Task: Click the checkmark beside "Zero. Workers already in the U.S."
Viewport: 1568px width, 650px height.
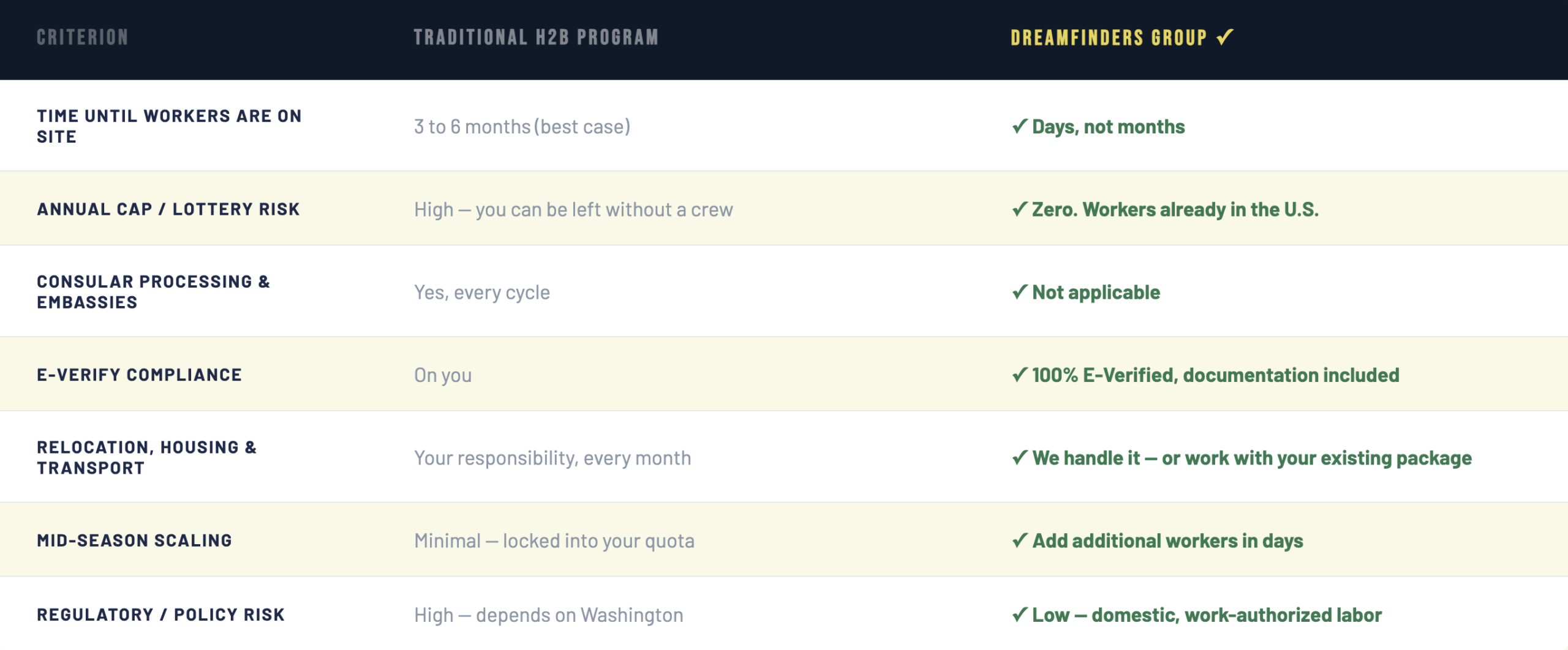Action: pos(1019,209)
